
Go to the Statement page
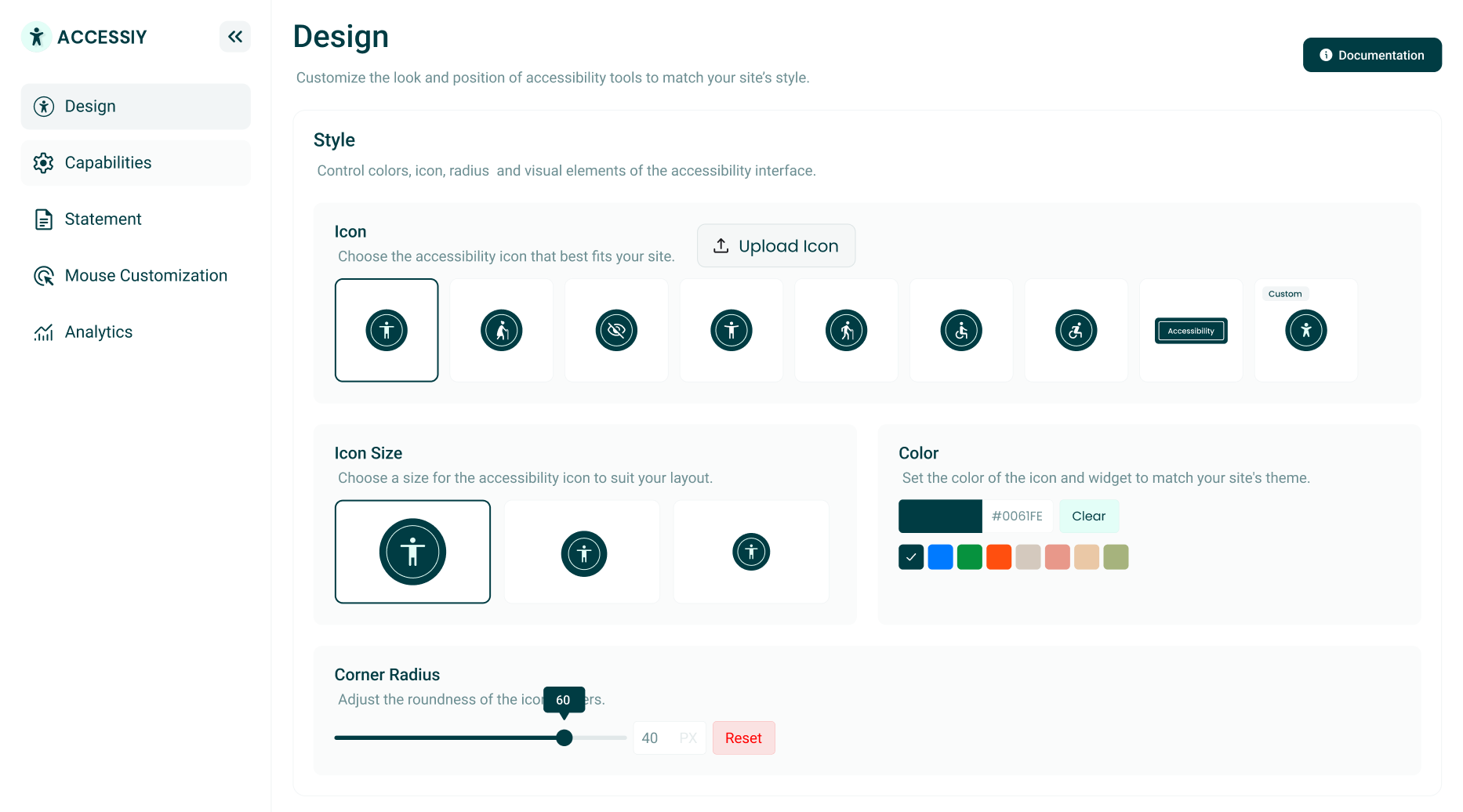(103, 219)
